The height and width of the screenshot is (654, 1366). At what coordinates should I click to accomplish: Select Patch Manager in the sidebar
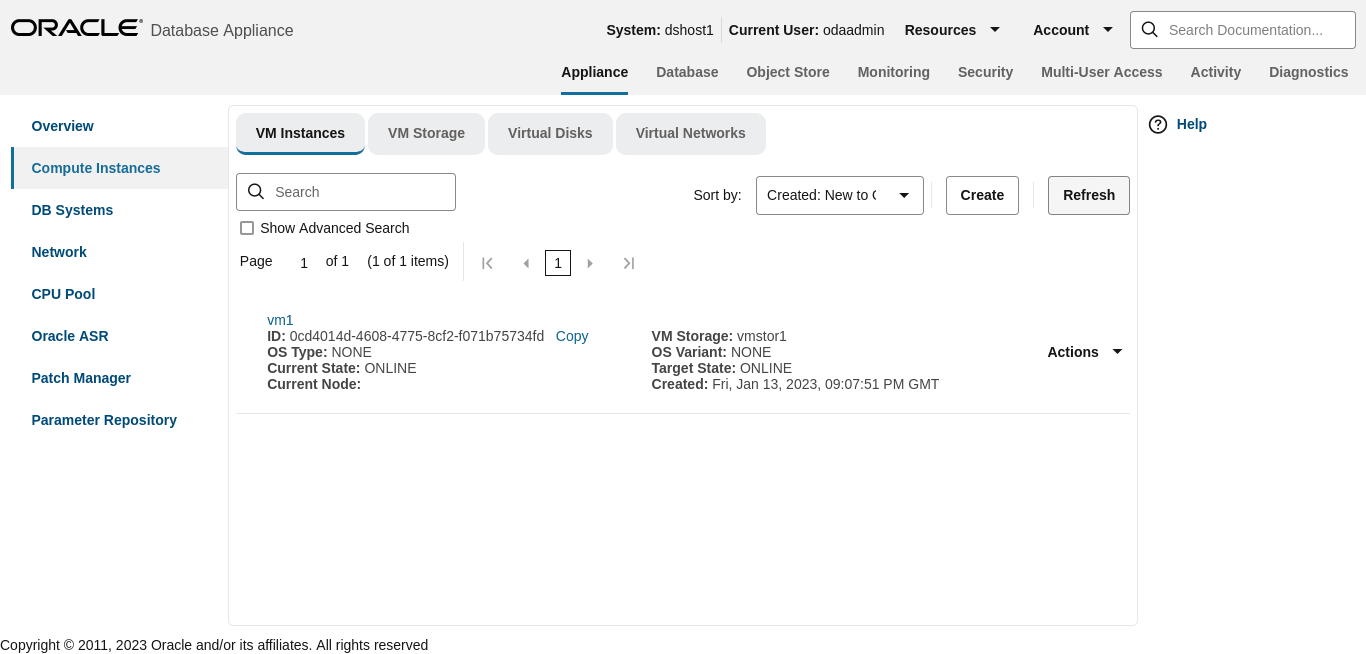pos(81,378)
